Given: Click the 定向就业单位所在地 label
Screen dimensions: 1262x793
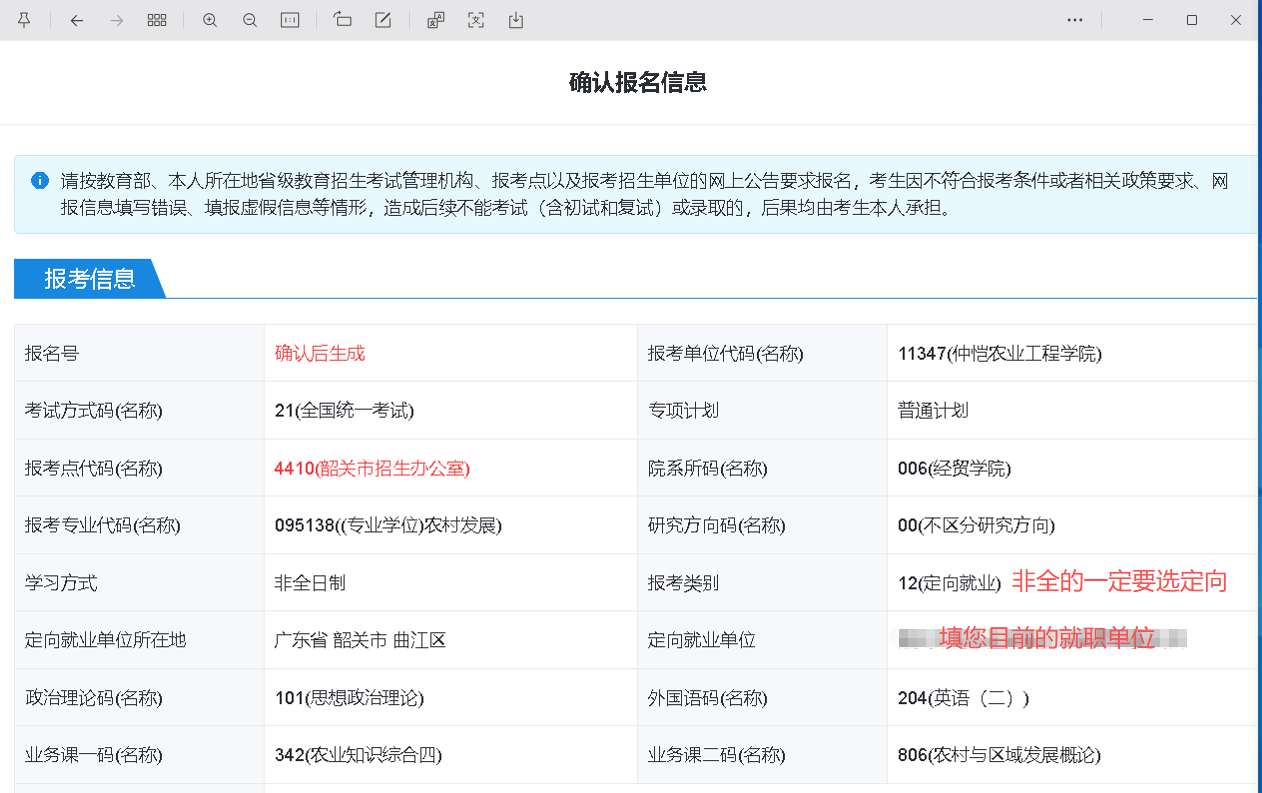Looking at the screenshot, I should click(105, 640).
